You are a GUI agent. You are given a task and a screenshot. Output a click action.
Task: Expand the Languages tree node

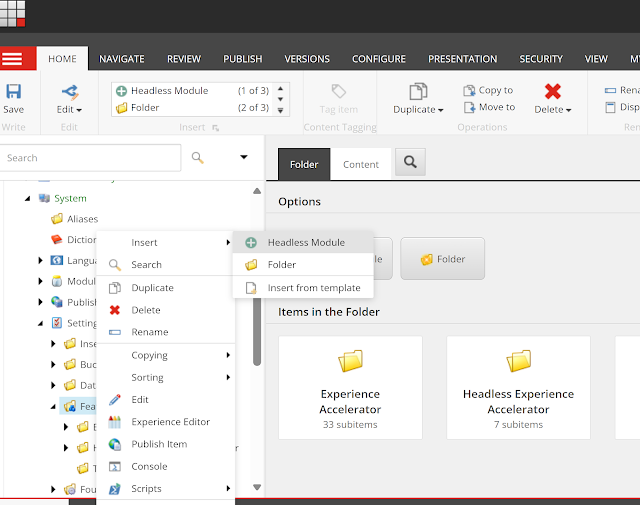(x=40, y=260)
